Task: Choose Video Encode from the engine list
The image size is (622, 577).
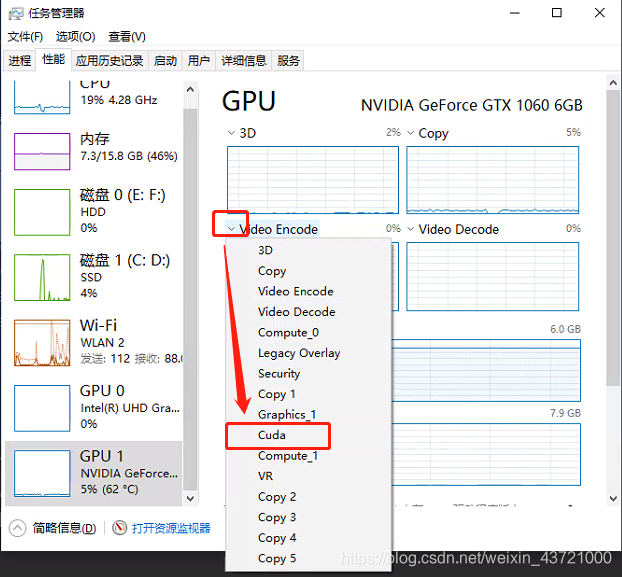Action: (308, 291)
